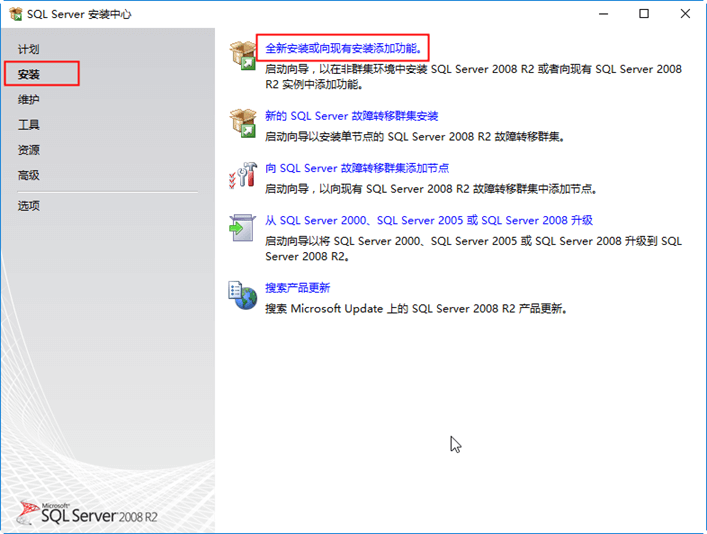Click 全新安装或向现有安装添加功能 link
This screenshot has width=707, height=534.
tap(344, 48)
